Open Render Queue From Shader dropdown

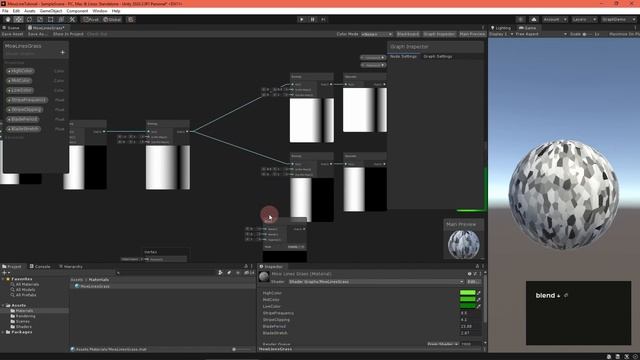click(x=443, y=344)
